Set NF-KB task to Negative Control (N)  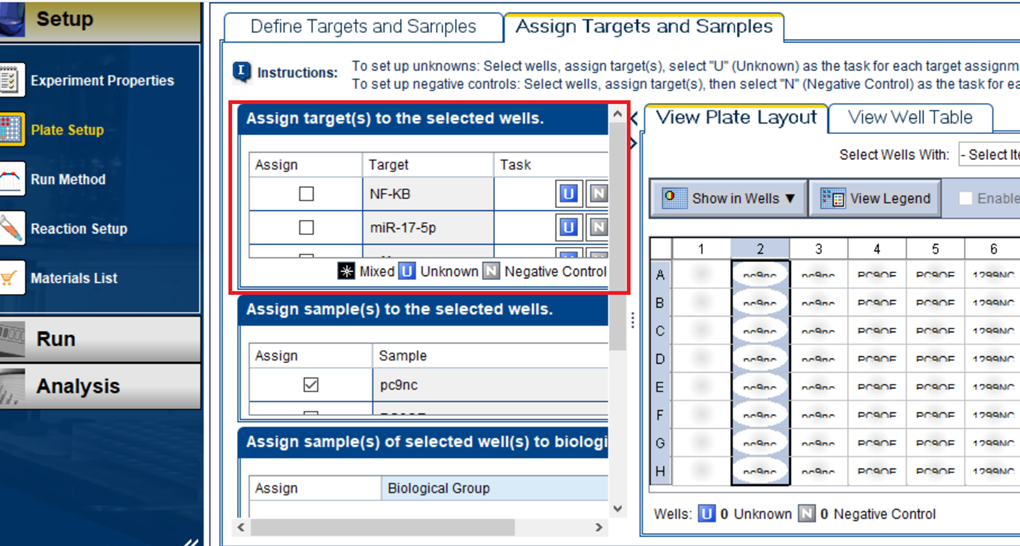tap(598, 193)
